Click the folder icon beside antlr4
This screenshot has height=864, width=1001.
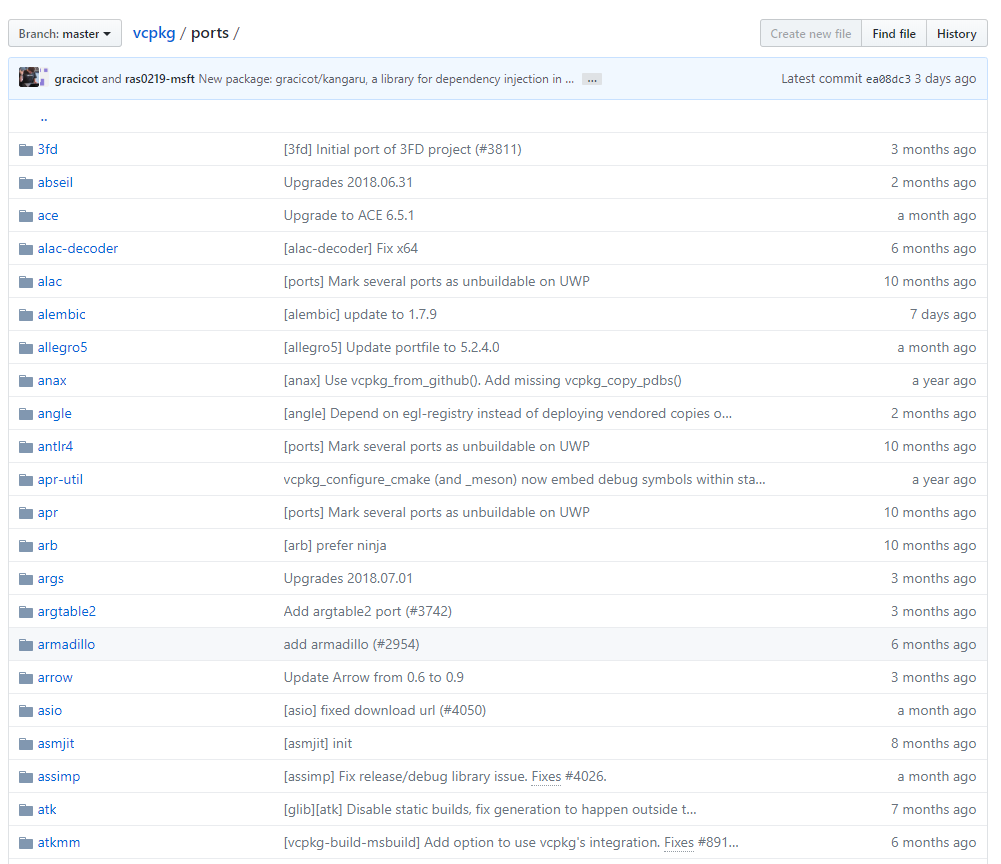(x=26, y=446)
